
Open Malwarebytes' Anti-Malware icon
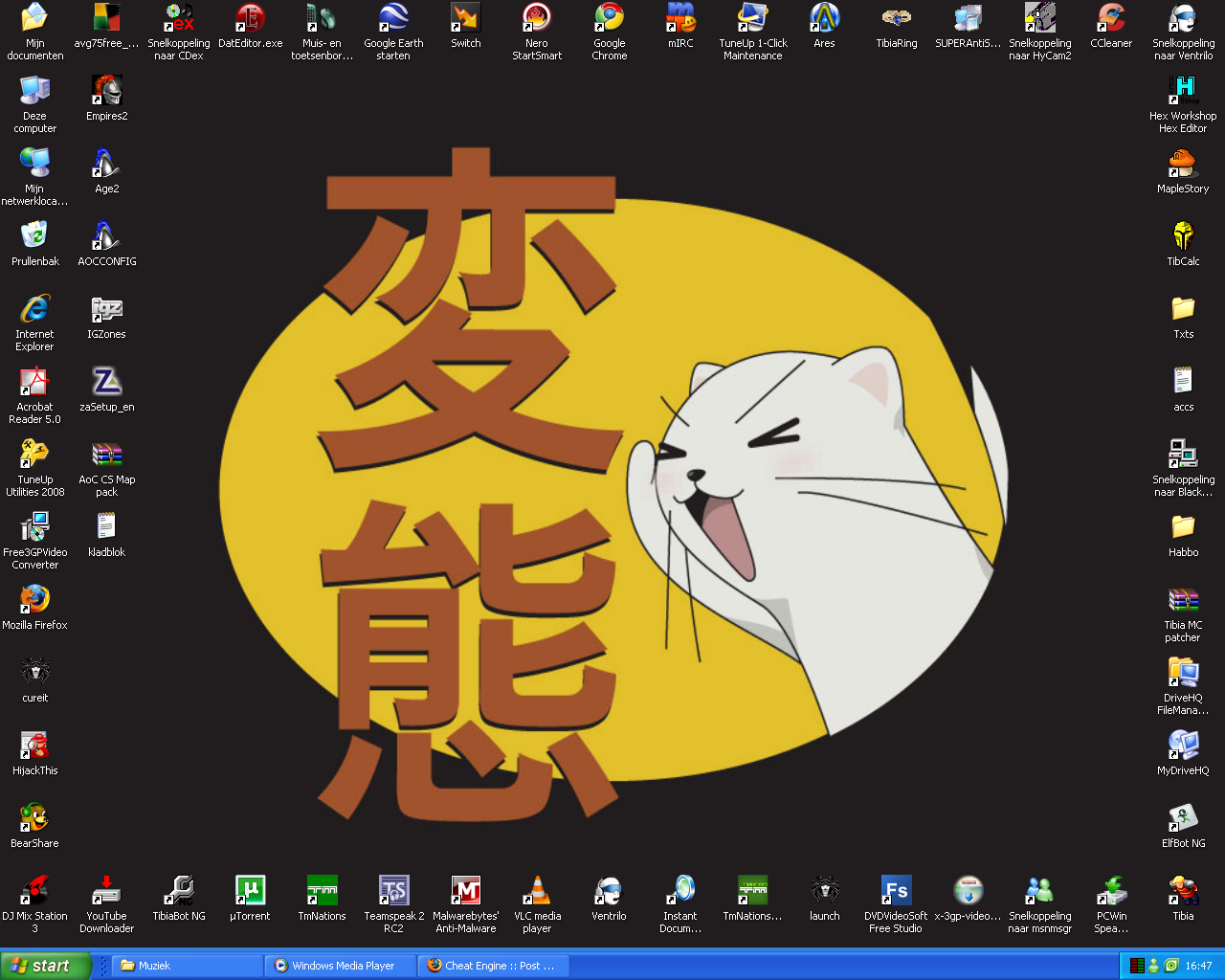click(x=466, y=890)
